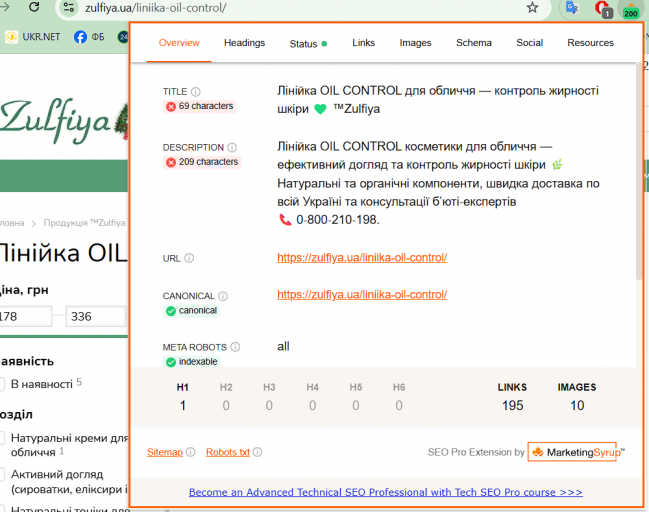Open the Robots.txt link
Image resolution: width=649 pixels, height=512 pixels.
point(228,452)
